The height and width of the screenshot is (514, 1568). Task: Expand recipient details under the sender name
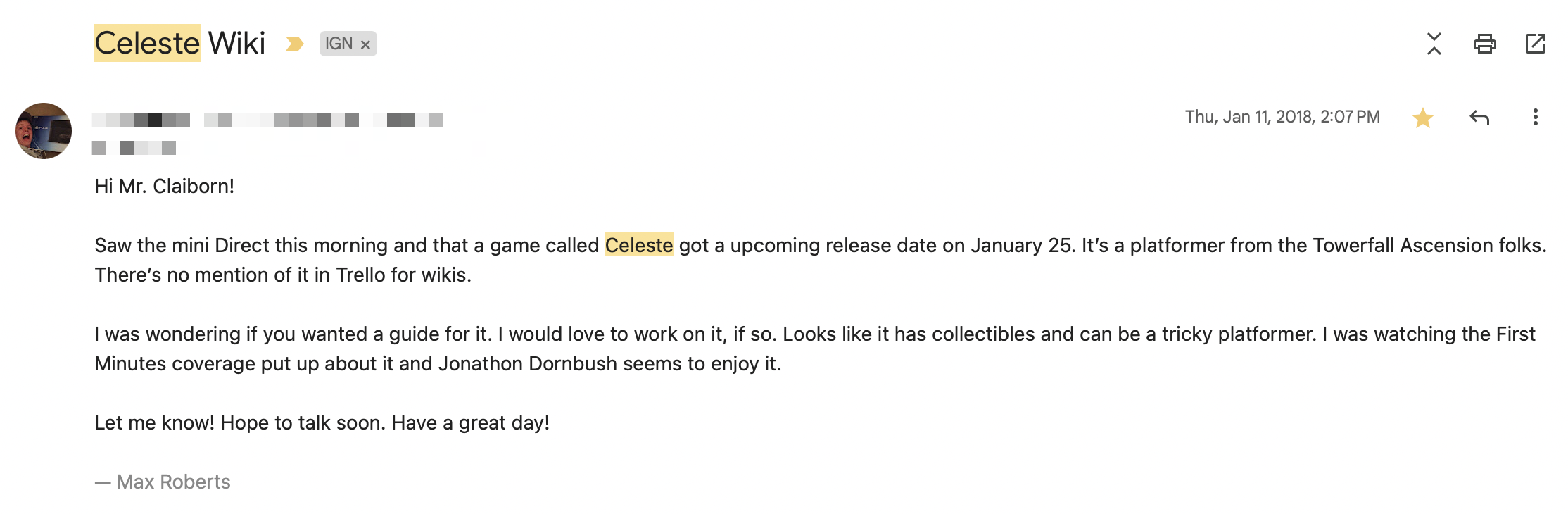[134, 148]
